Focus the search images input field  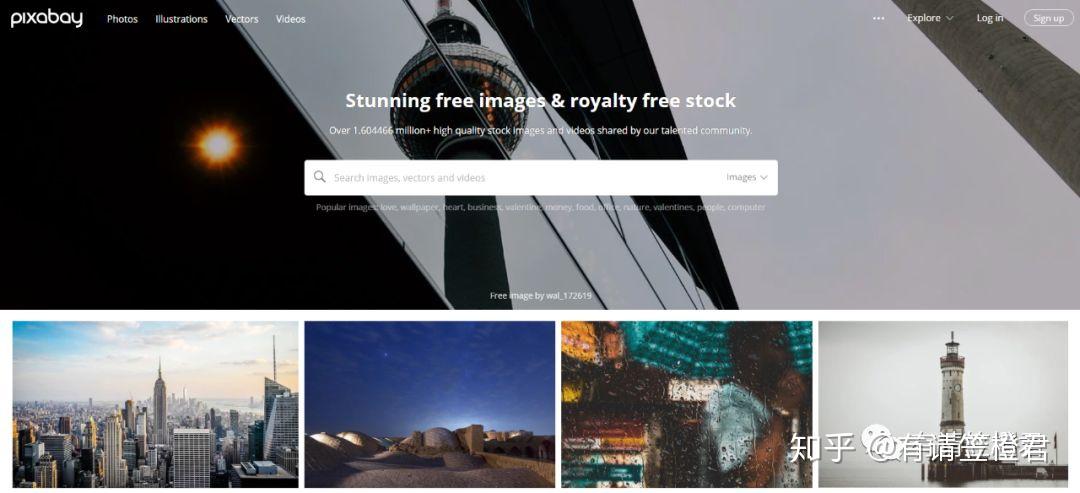523,178
